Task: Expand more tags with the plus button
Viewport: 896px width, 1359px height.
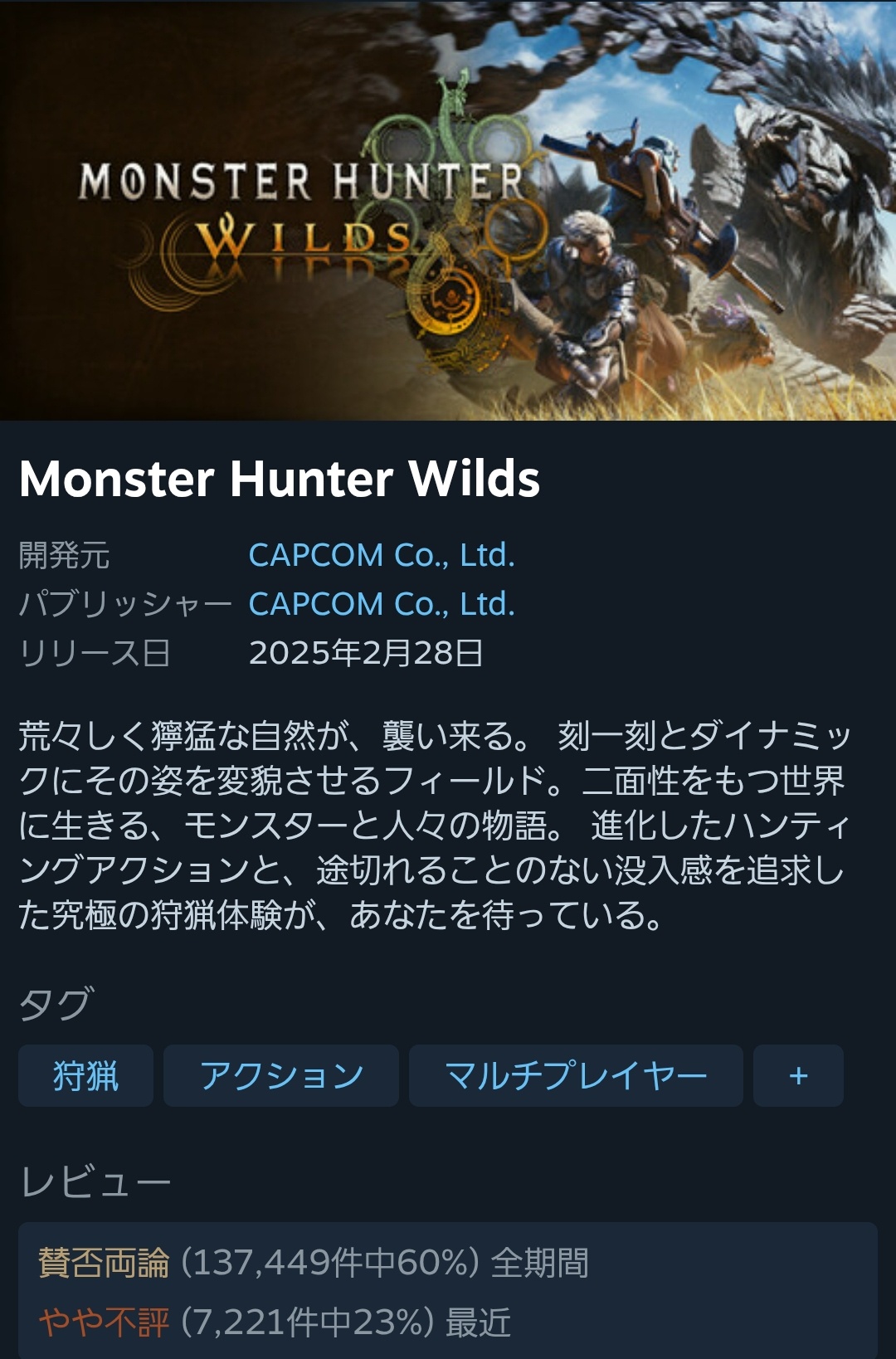Action: tap(798, 1075)
